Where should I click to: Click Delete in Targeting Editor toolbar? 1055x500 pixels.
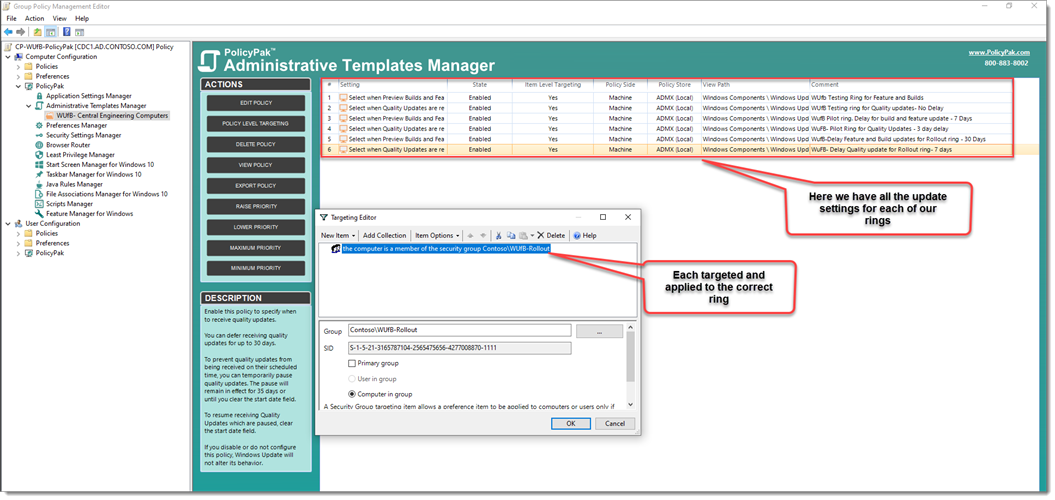pyautogui.click(x=551, y=236)
